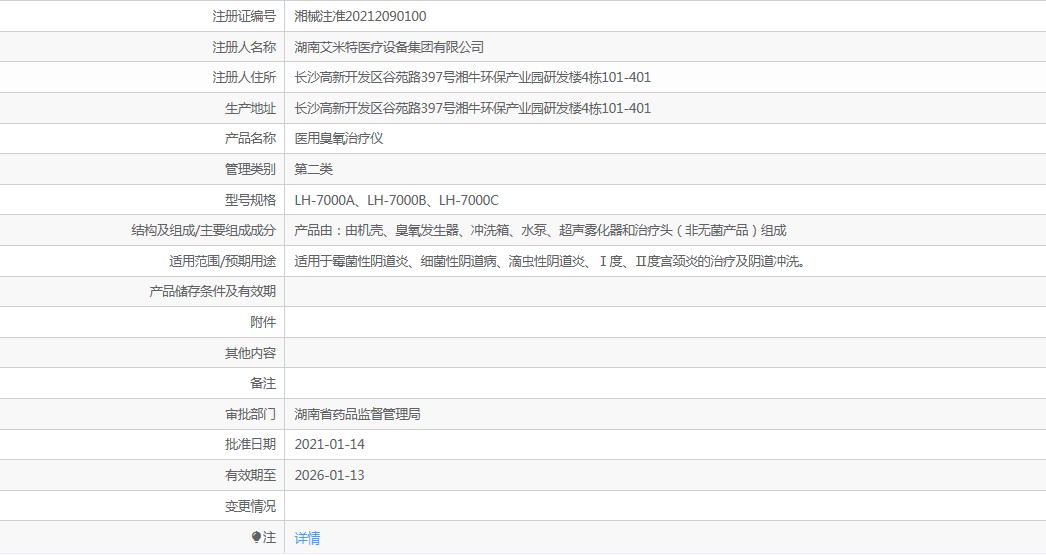This screenshot has height=556, width=1046.
Task: Click the 其他内容 label
Action: tap(250, 352)
